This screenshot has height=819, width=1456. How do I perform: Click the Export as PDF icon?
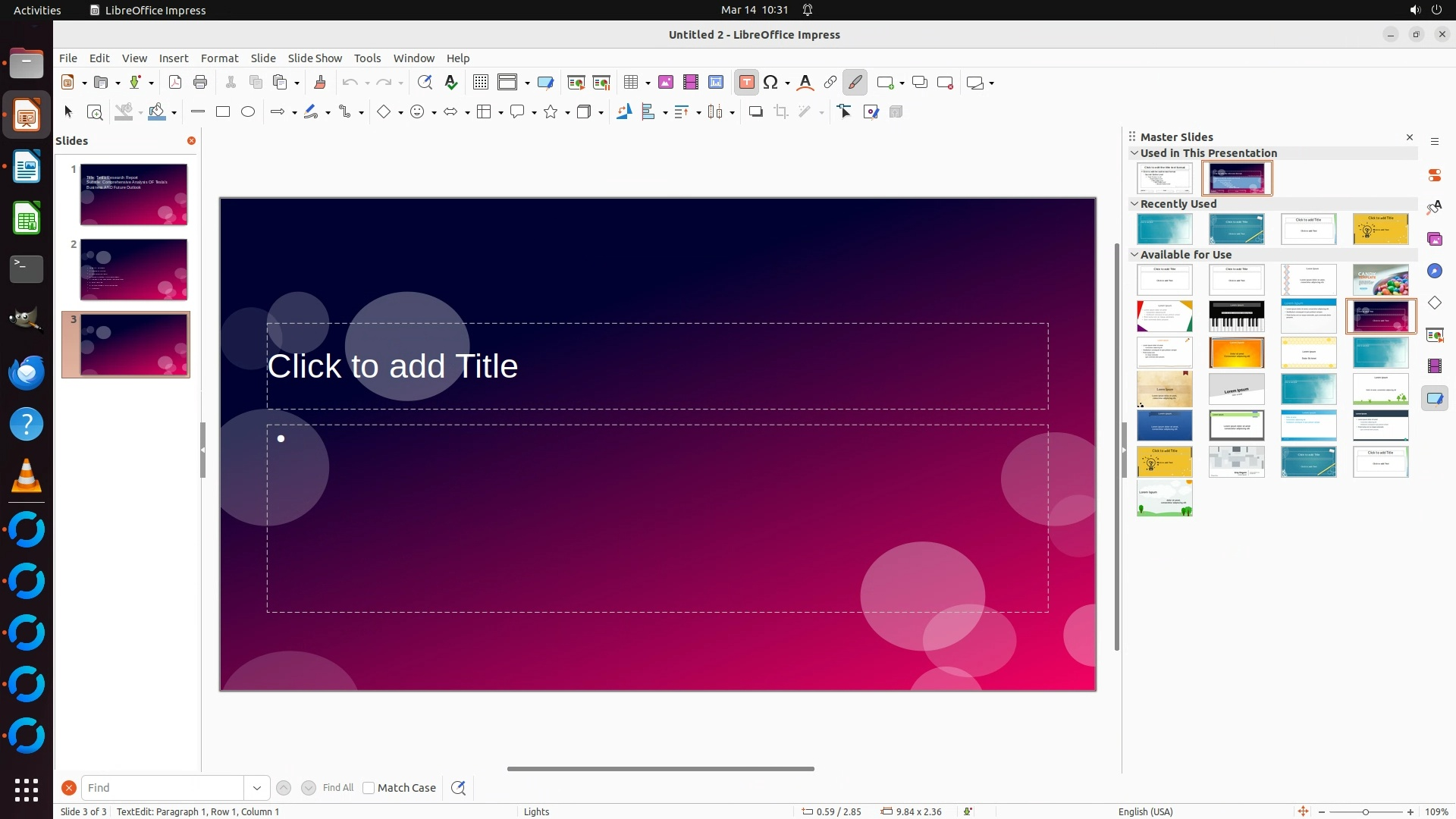175,83
